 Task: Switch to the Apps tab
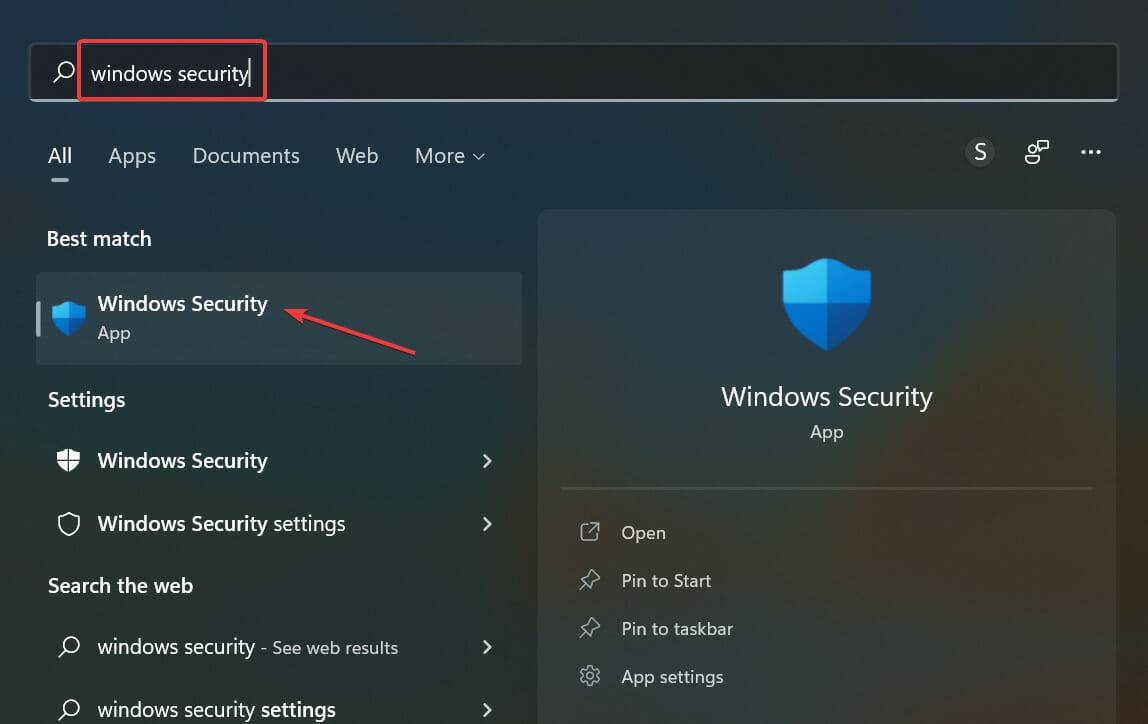pyautogui.click(x=131, y=156)
